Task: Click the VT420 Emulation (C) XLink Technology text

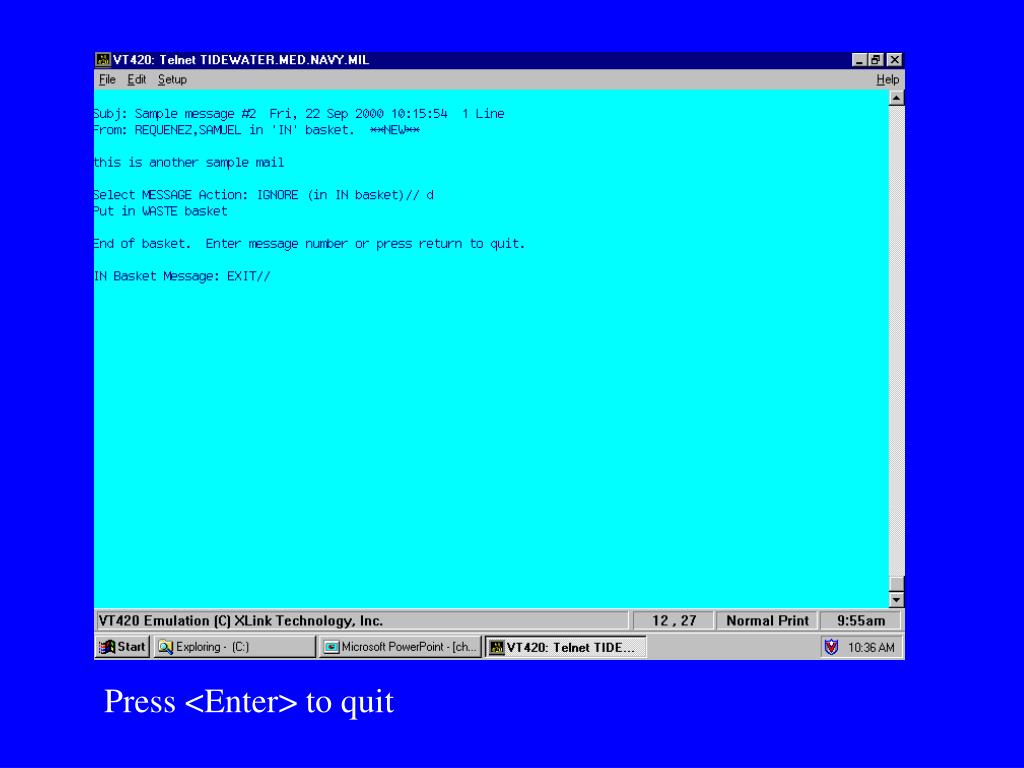Action: click(x=240, y=621)
